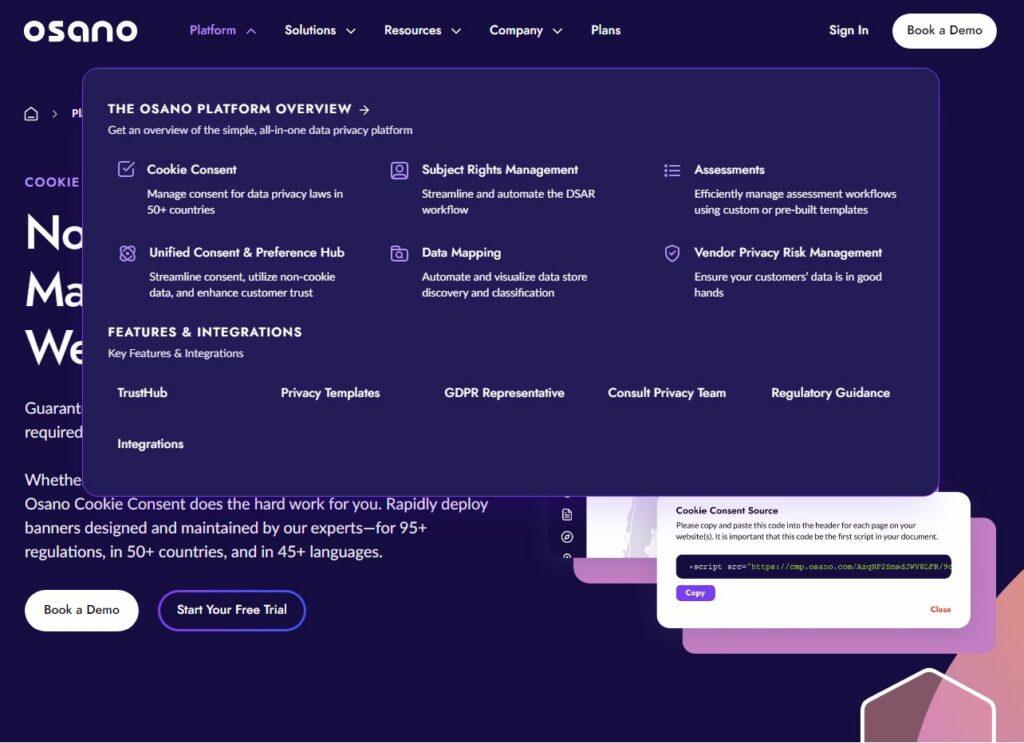Click 'Manage consent for data privacy laws' description
The height and width of the screenshot is (743, 1024).
point(245,202)
